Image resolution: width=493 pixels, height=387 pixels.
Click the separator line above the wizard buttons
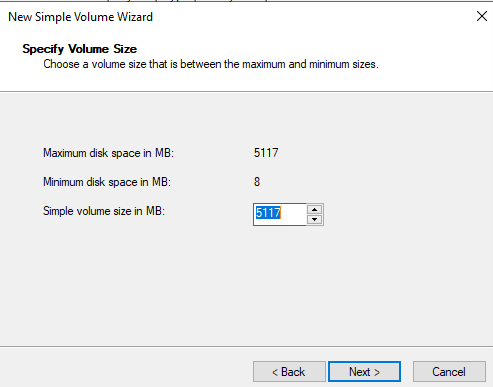point(246,346)
